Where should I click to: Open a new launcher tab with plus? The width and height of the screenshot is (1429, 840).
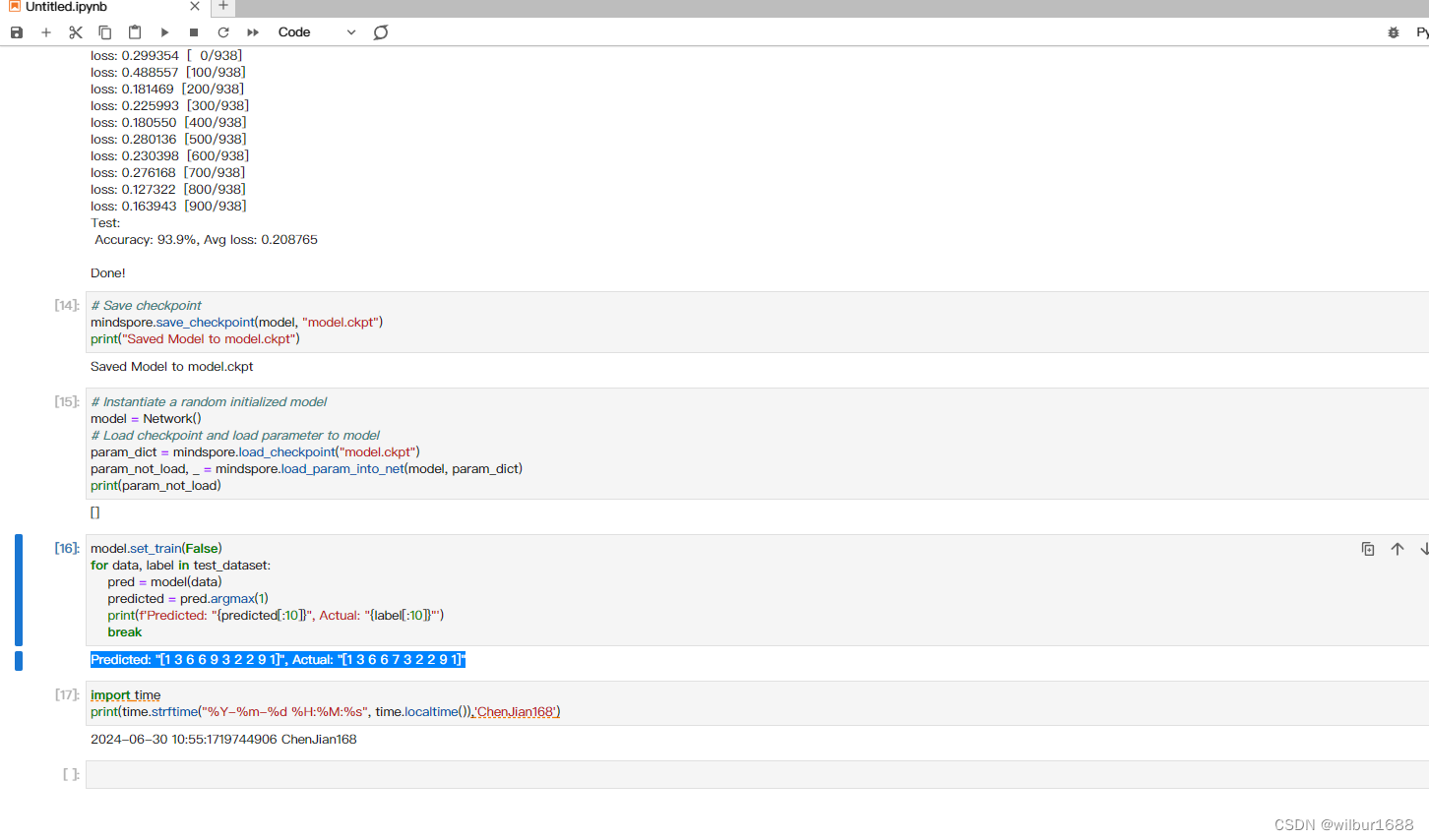click(x=223, y=6)
